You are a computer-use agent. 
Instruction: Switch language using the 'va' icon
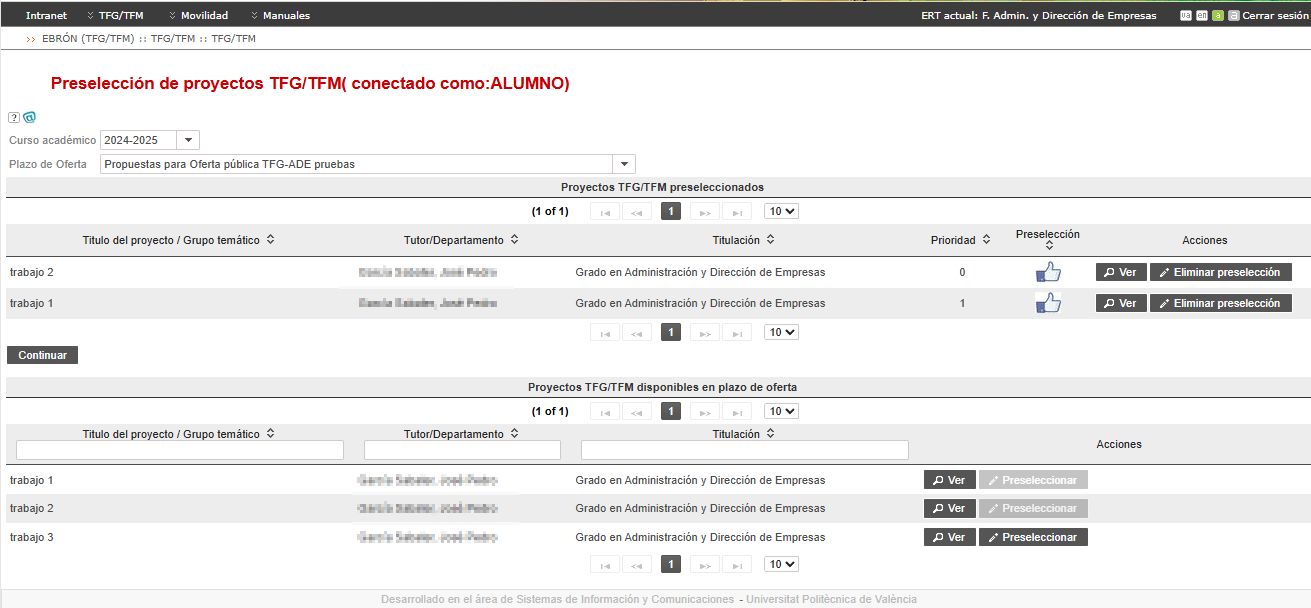tap(1186, 16)
